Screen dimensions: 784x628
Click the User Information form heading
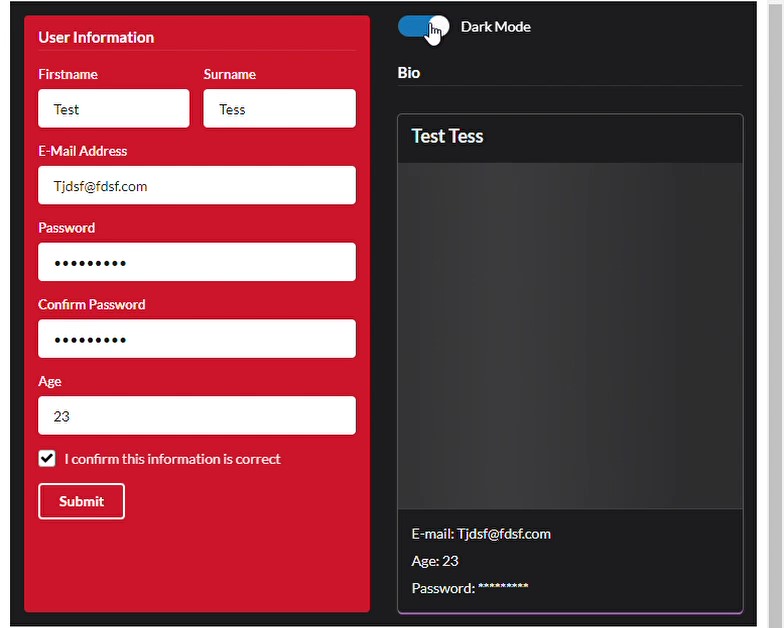(96, 38)
